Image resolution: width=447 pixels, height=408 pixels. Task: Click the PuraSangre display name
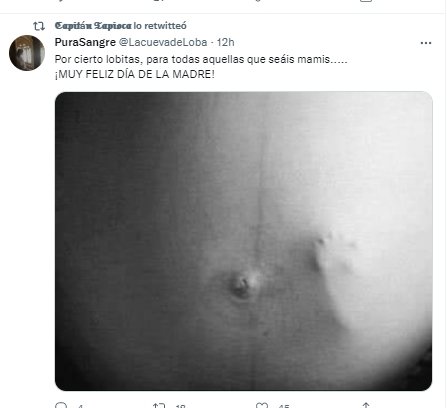click(85, 42)
